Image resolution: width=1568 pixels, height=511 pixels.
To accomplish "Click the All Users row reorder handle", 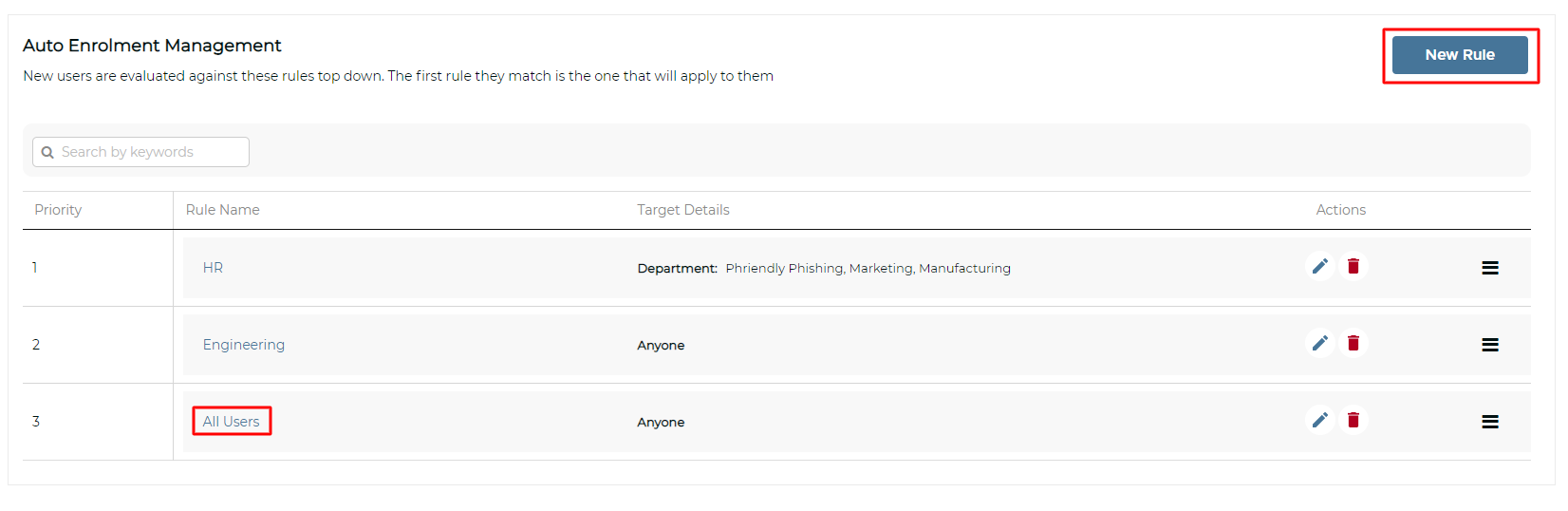I will click(x=1490, y=422).
